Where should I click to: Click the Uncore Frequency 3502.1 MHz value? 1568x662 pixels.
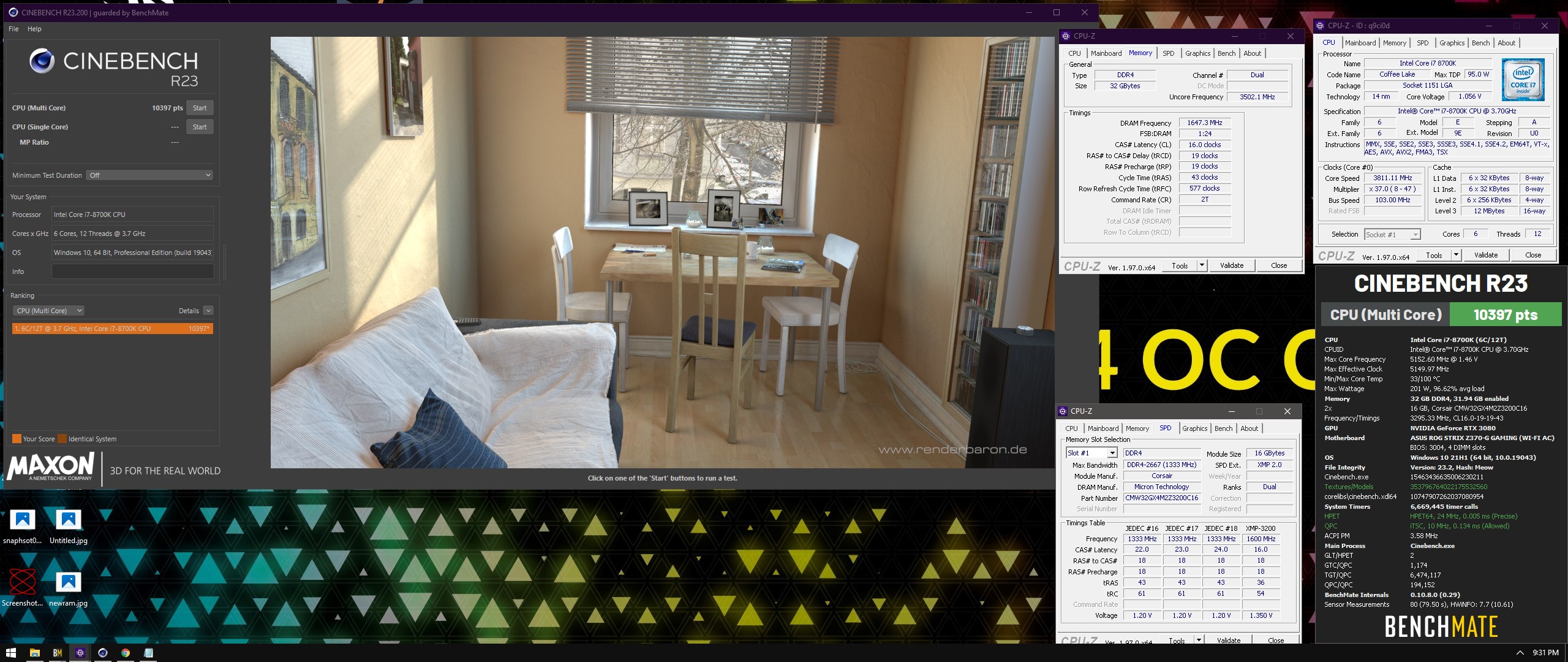pos(1257,97)
